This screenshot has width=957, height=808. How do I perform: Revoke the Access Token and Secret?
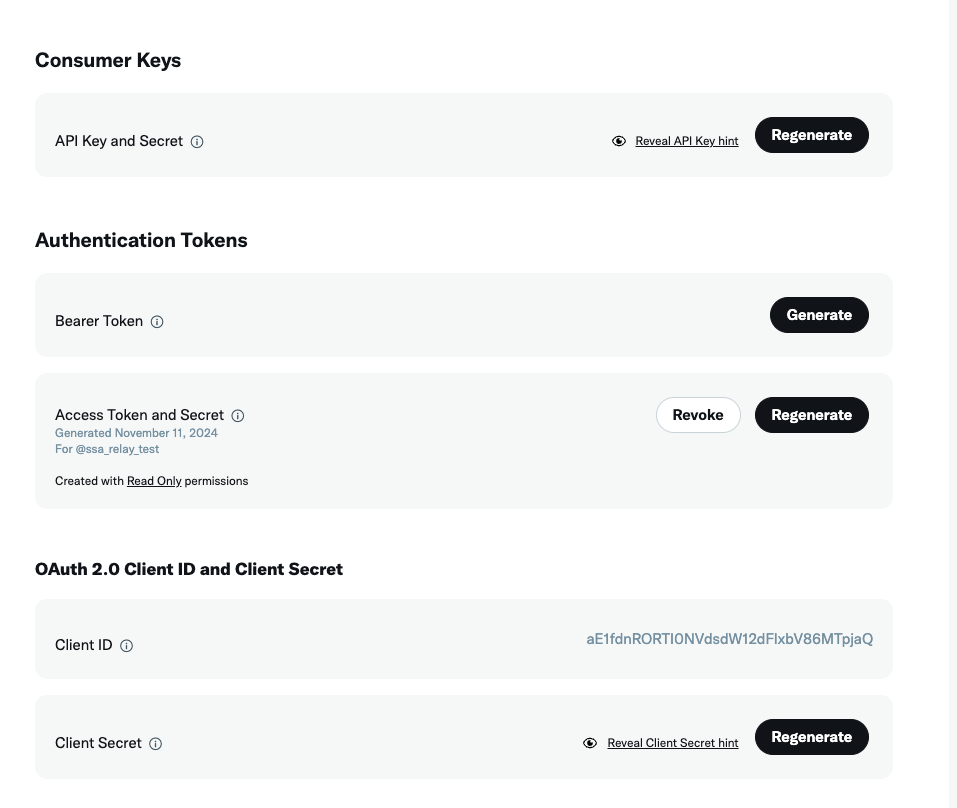[x=697, y=414]
